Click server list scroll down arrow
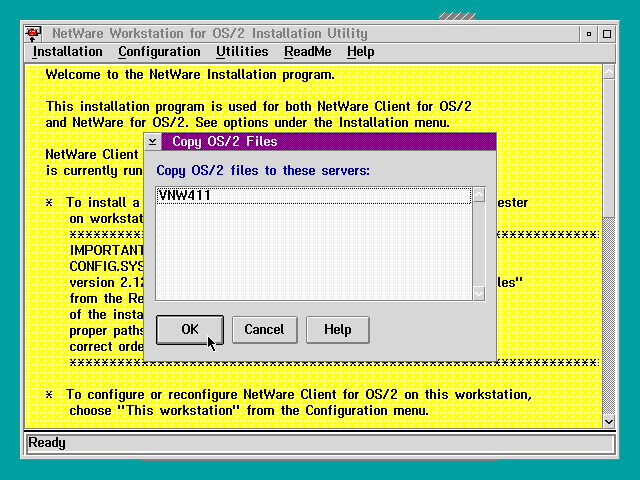 [x=479, y=293]
